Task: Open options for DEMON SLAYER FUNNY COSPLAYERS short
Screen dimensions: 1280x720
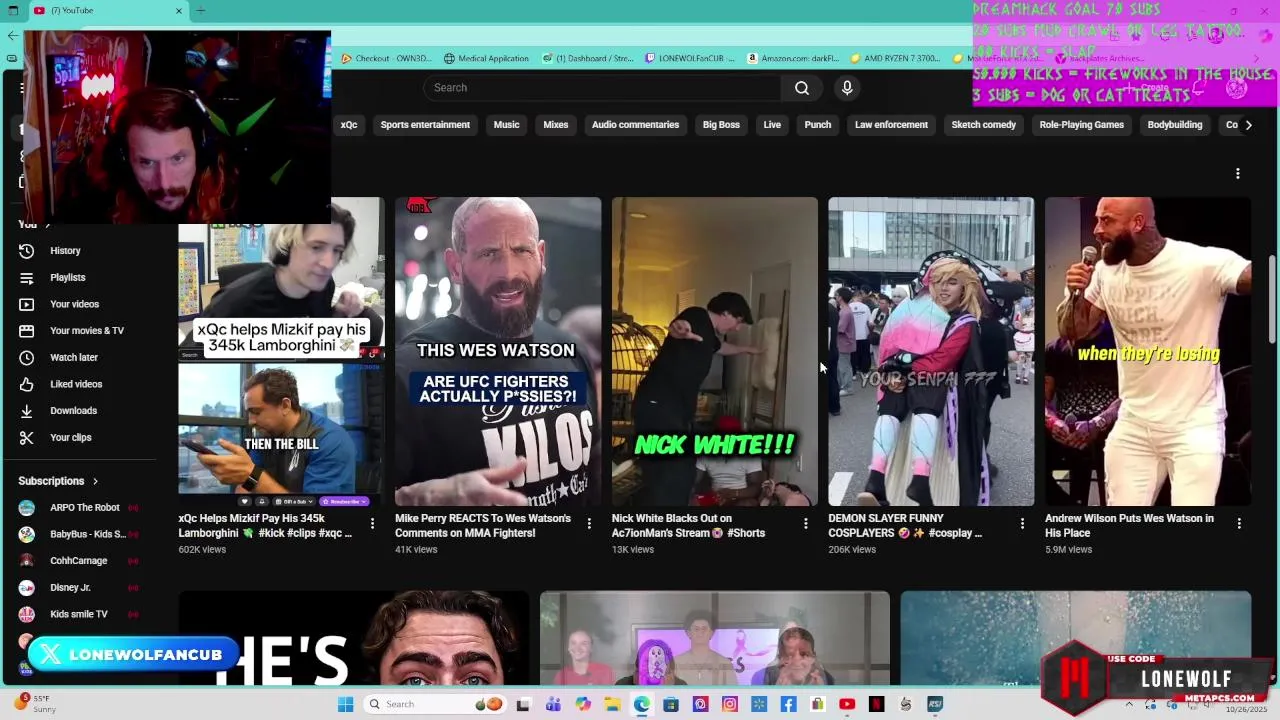Action: click(x=1022, y=523)
